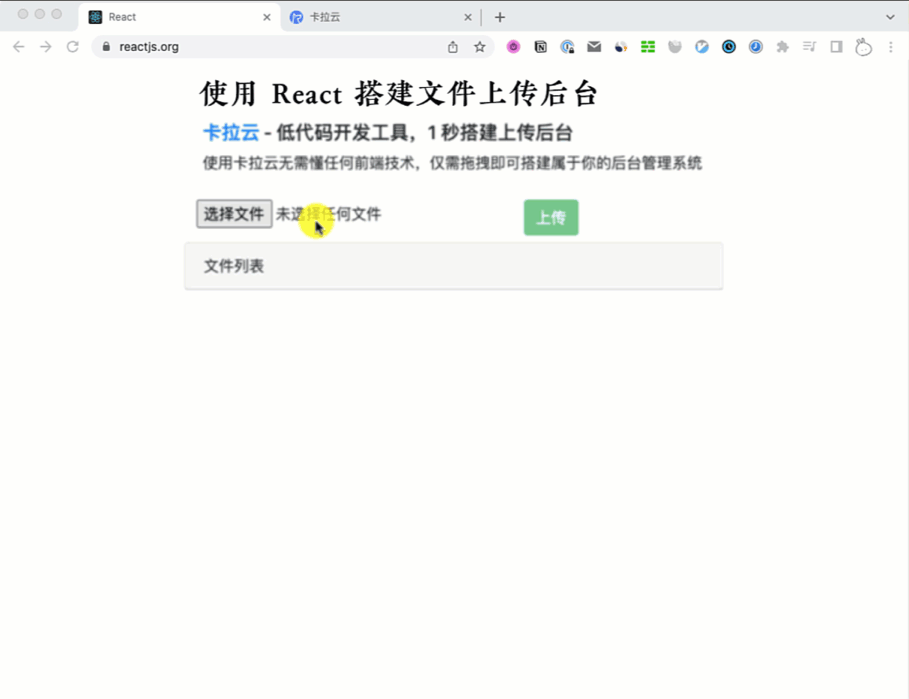
Task: Open the blue 卡拉云 link
Action: click(x=231, y=133)
